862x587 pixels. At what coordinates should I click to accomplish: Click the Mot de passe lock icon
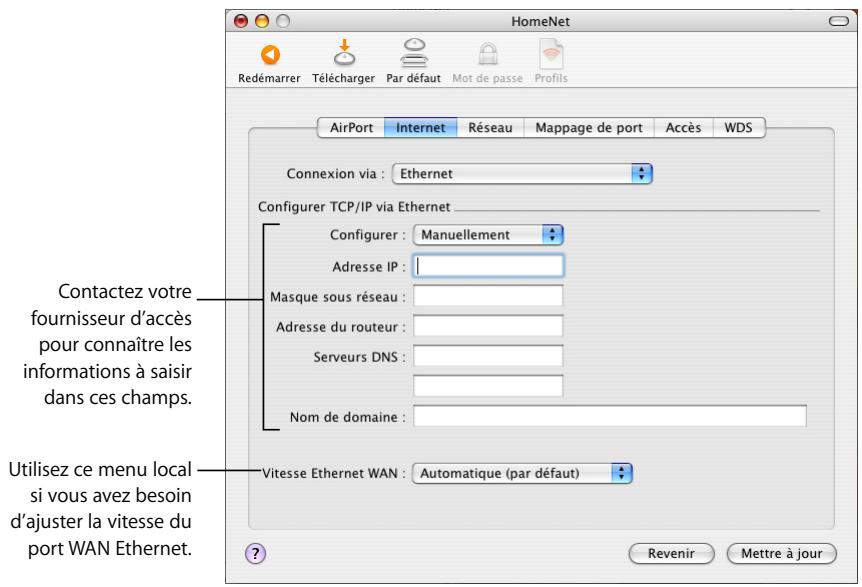point(488,54)
